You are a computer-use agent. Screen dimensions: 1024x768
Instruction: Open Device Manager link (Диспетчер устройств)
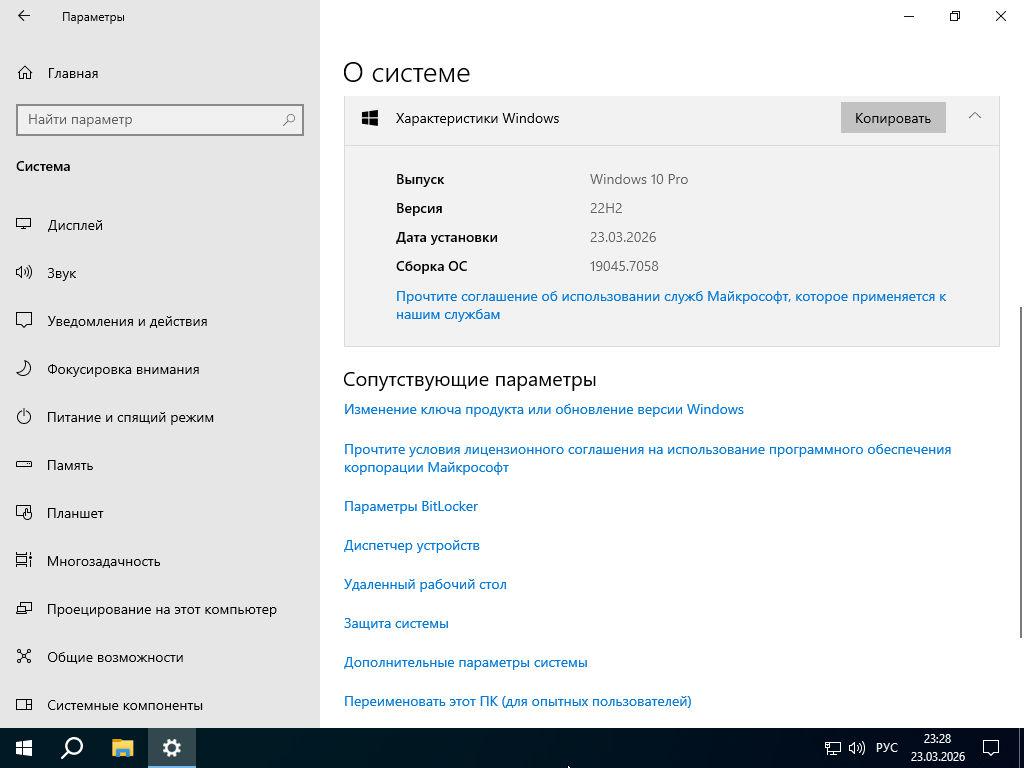[411, 545]
